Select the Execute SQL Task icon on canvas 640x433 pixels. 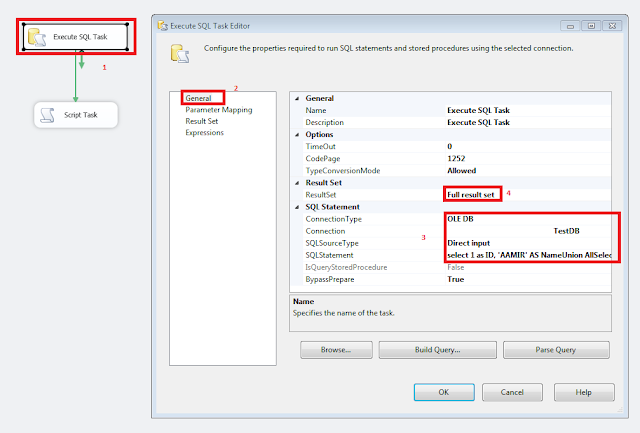37,37
